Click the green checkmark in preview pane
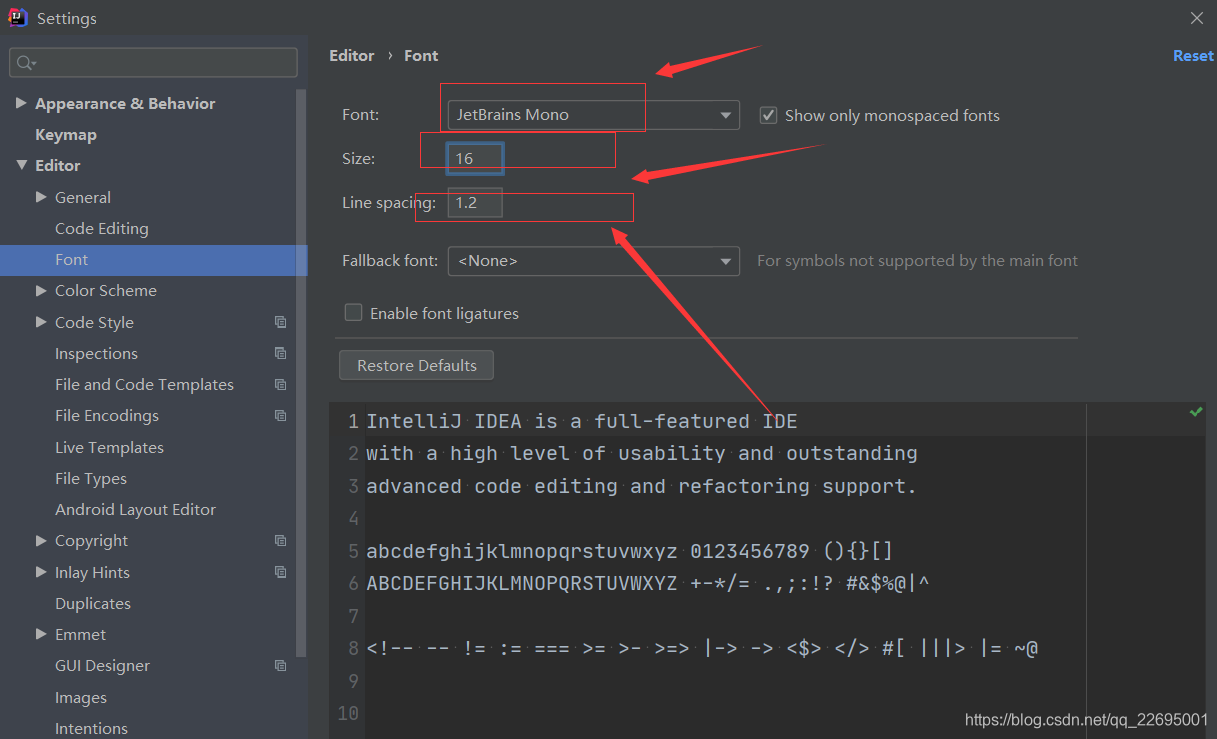 coord(1195,412)
